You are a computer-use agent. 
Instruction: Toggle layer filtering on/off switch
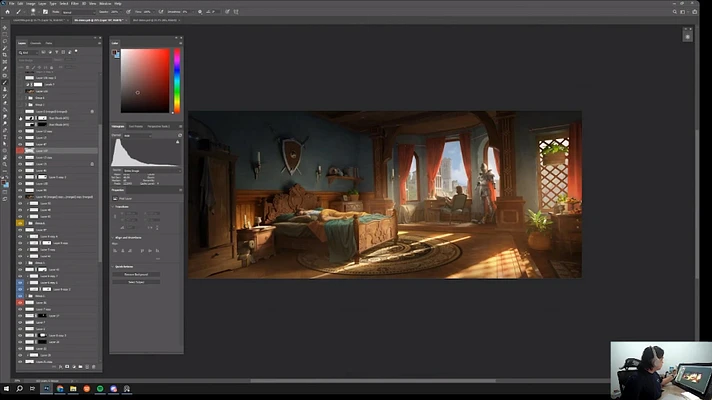pyautogui.click(x=76, y=51)
